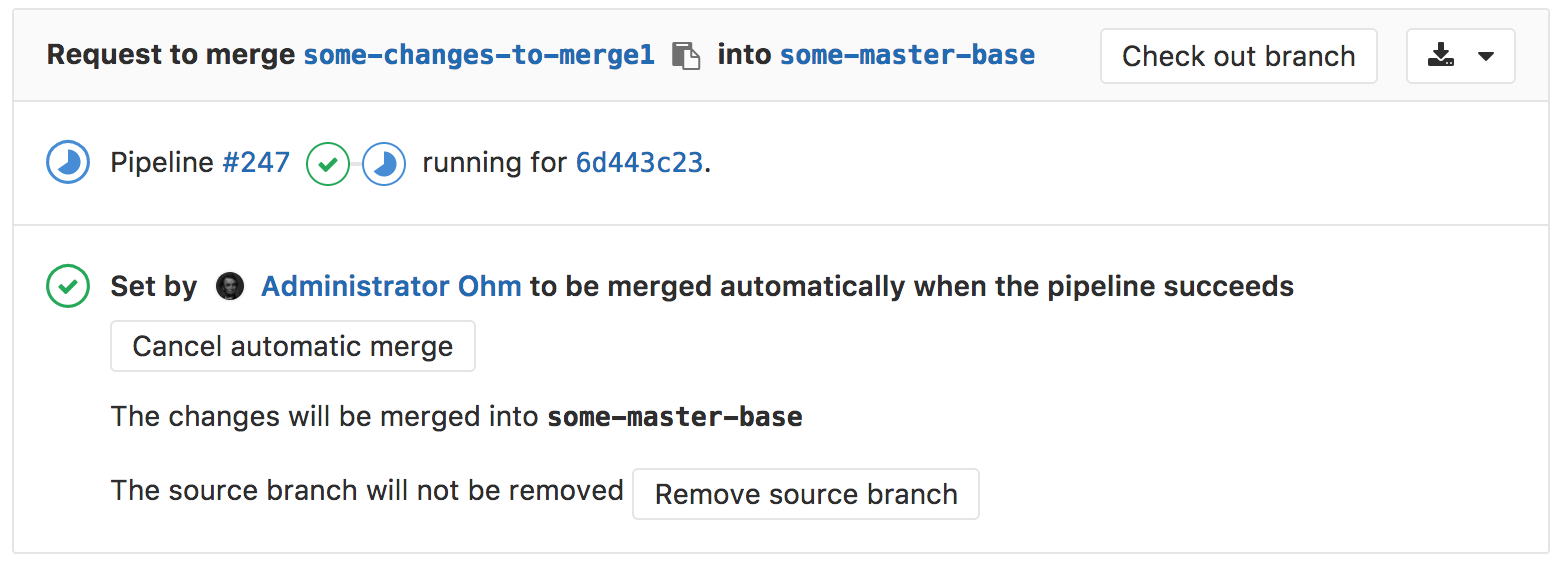Viewport: 1560px width, 566px height.
Task: Open the running stage icon after #247
Action: (x=384, y=164)
